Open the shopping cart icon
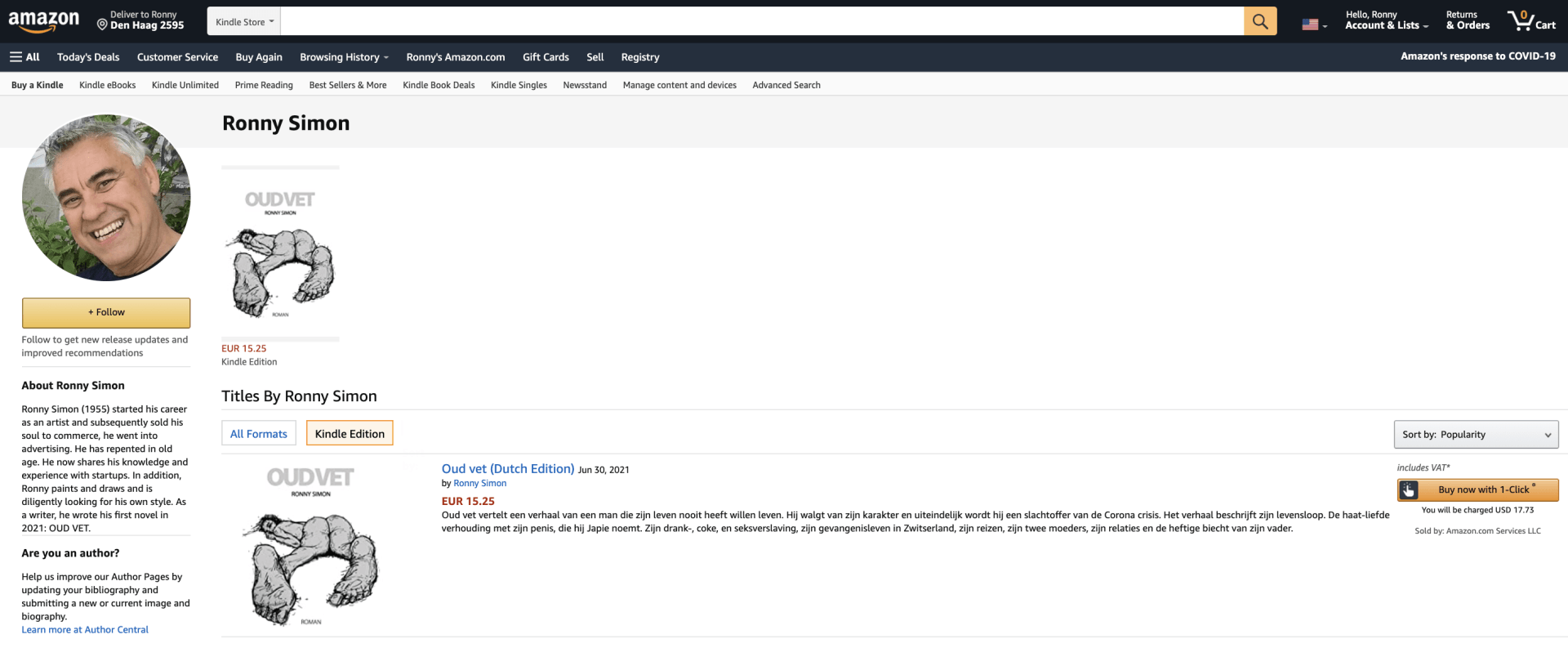The height and width of the screenshot is (666, 1568). coord(1531,21)
